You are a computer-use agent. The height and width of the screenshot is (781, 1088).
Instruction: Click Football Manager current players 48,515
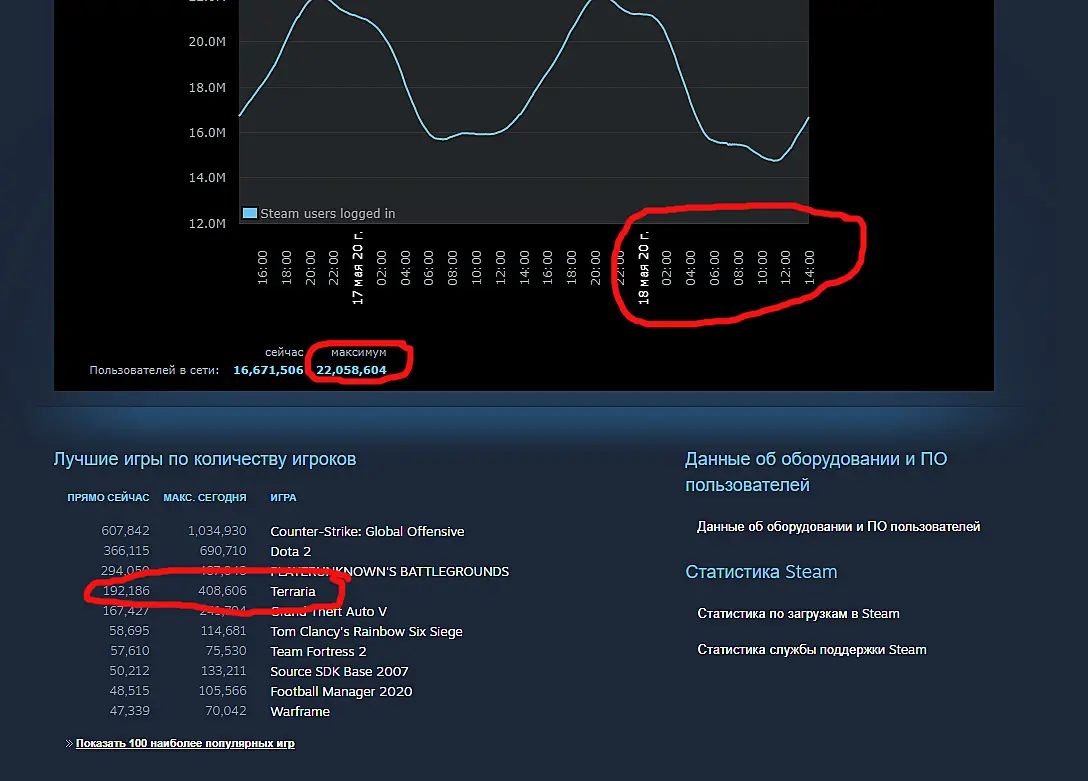point(129,692)
